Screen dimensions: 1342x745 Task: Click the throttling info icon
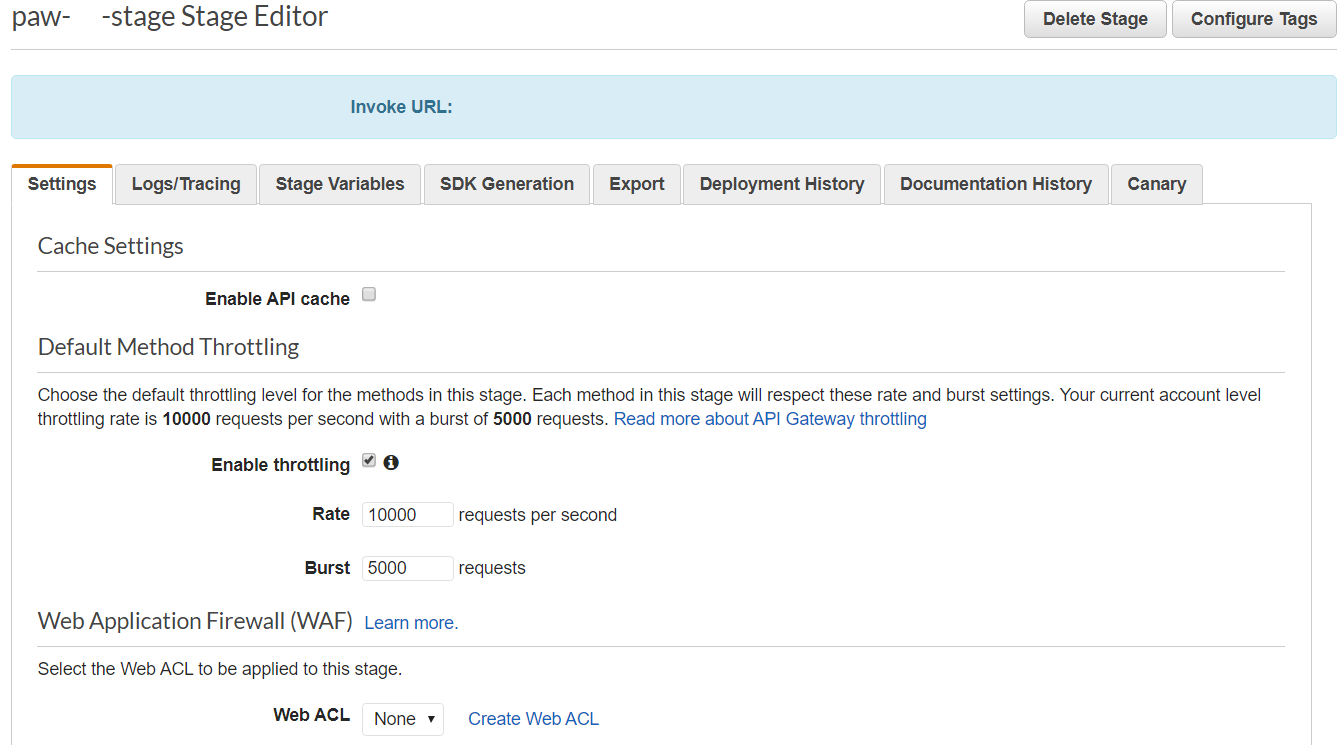(391, 462)
